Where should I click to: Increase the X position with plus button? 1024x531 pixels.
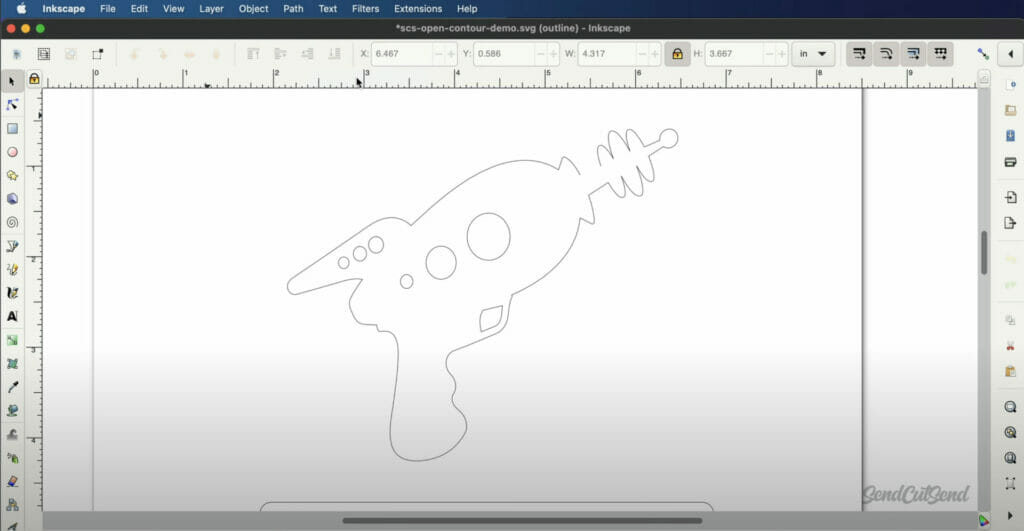451,54
